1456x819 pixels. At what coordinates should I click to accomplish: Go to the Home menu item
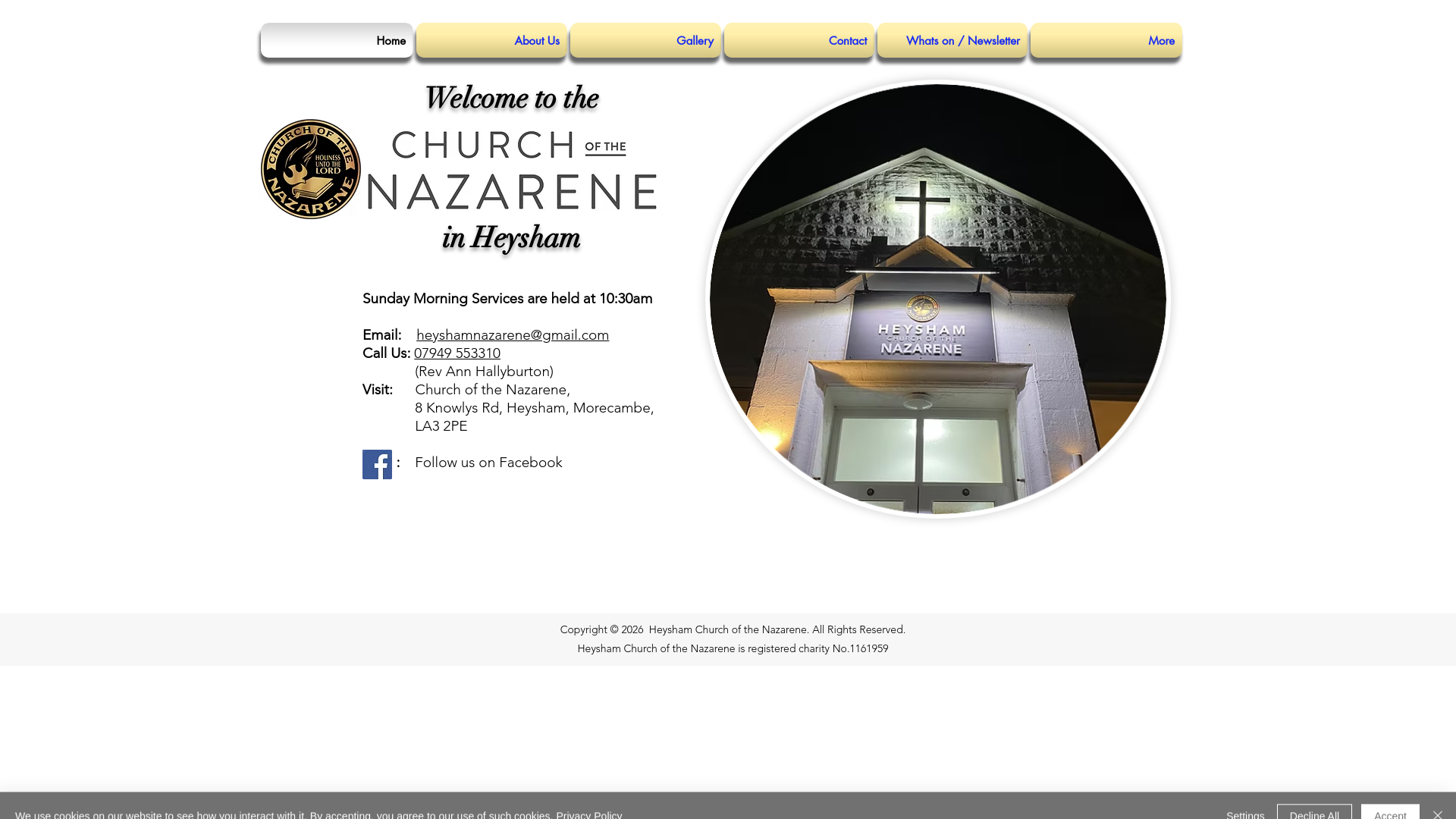pos(337,40)
